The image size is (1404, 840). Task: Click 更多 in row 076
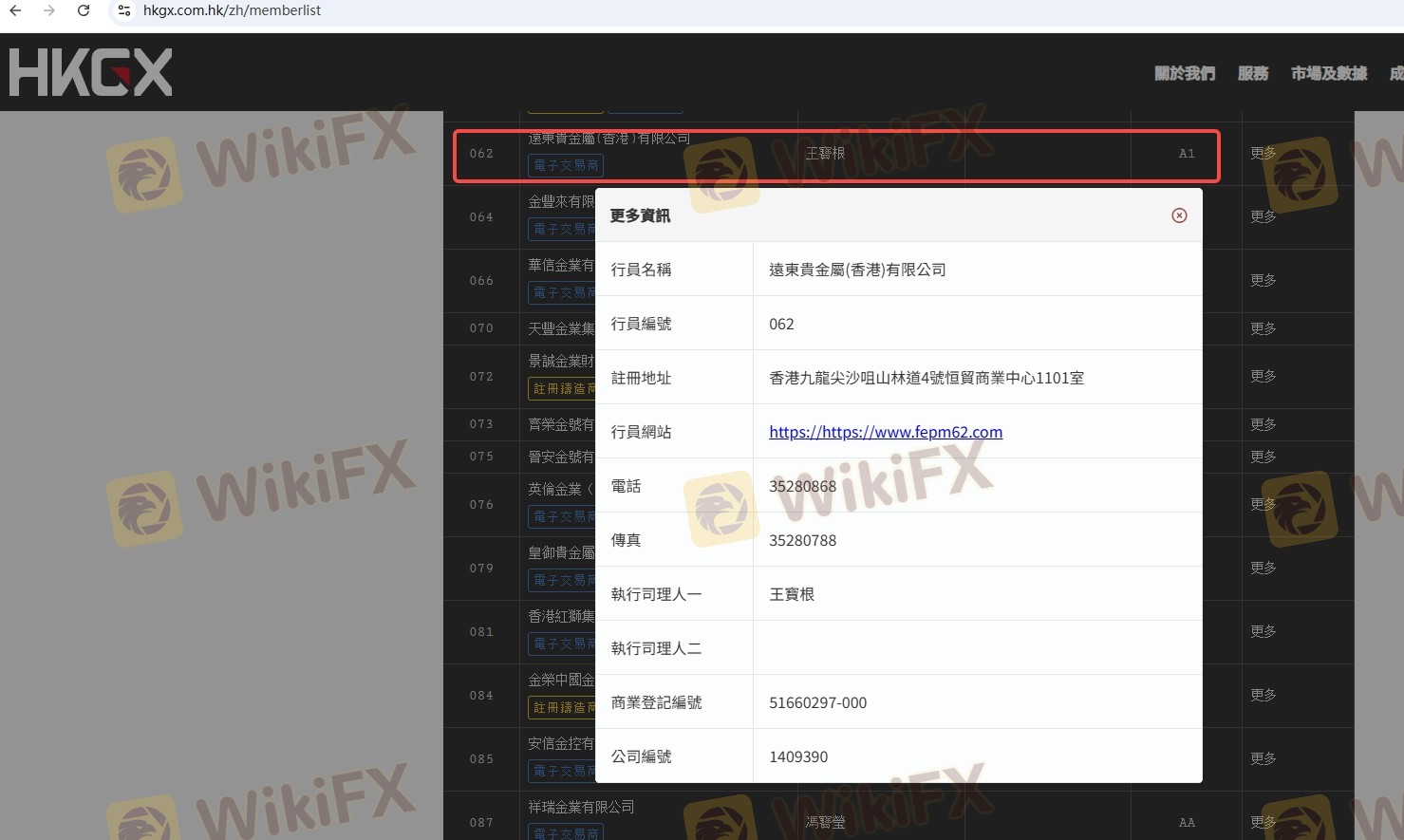pyautogui.click(x=1263, y=504)
